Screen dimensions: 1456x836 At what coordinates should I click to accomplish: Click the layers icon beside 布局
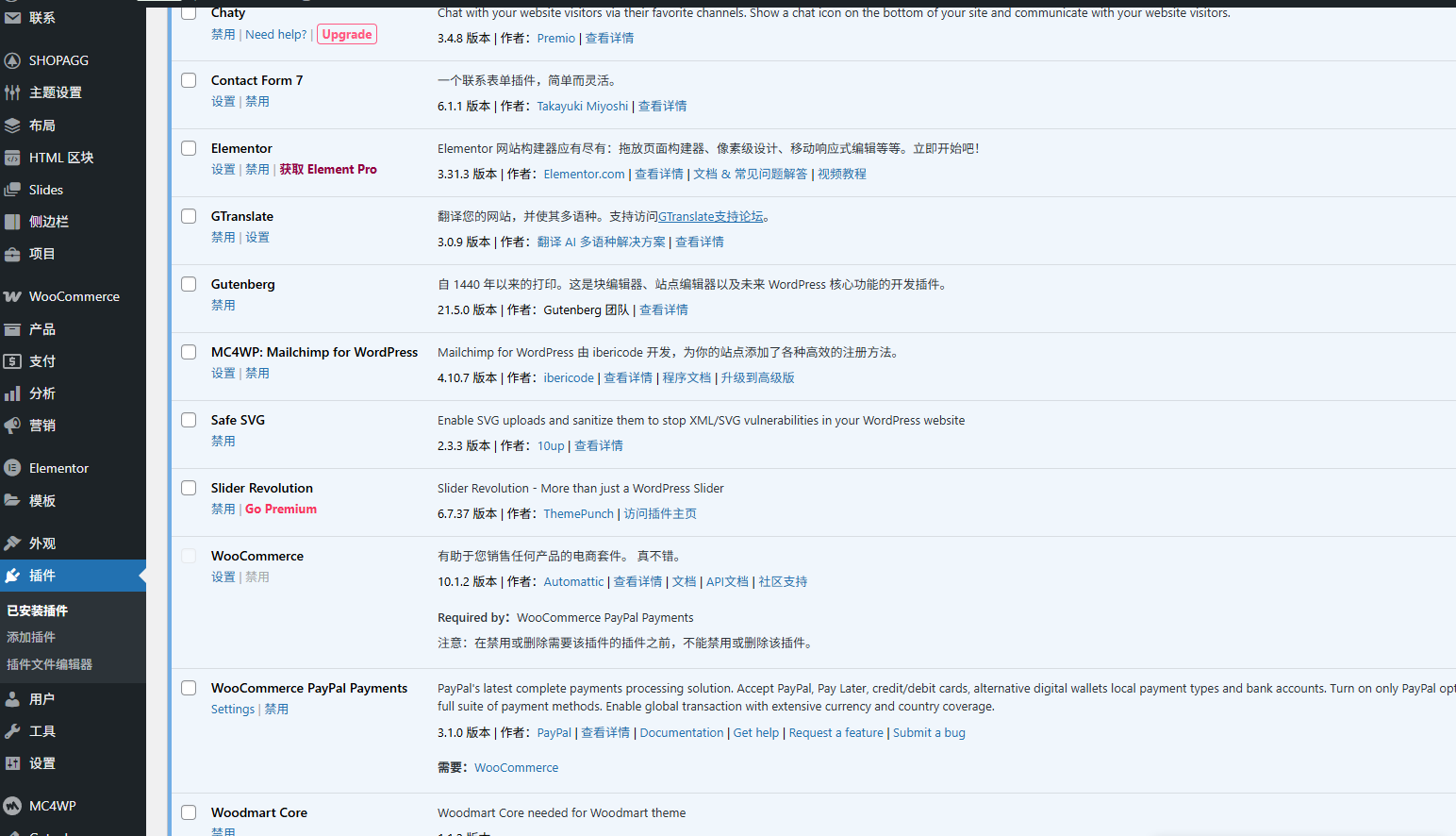pyautogui.click(x=12, y=125)
